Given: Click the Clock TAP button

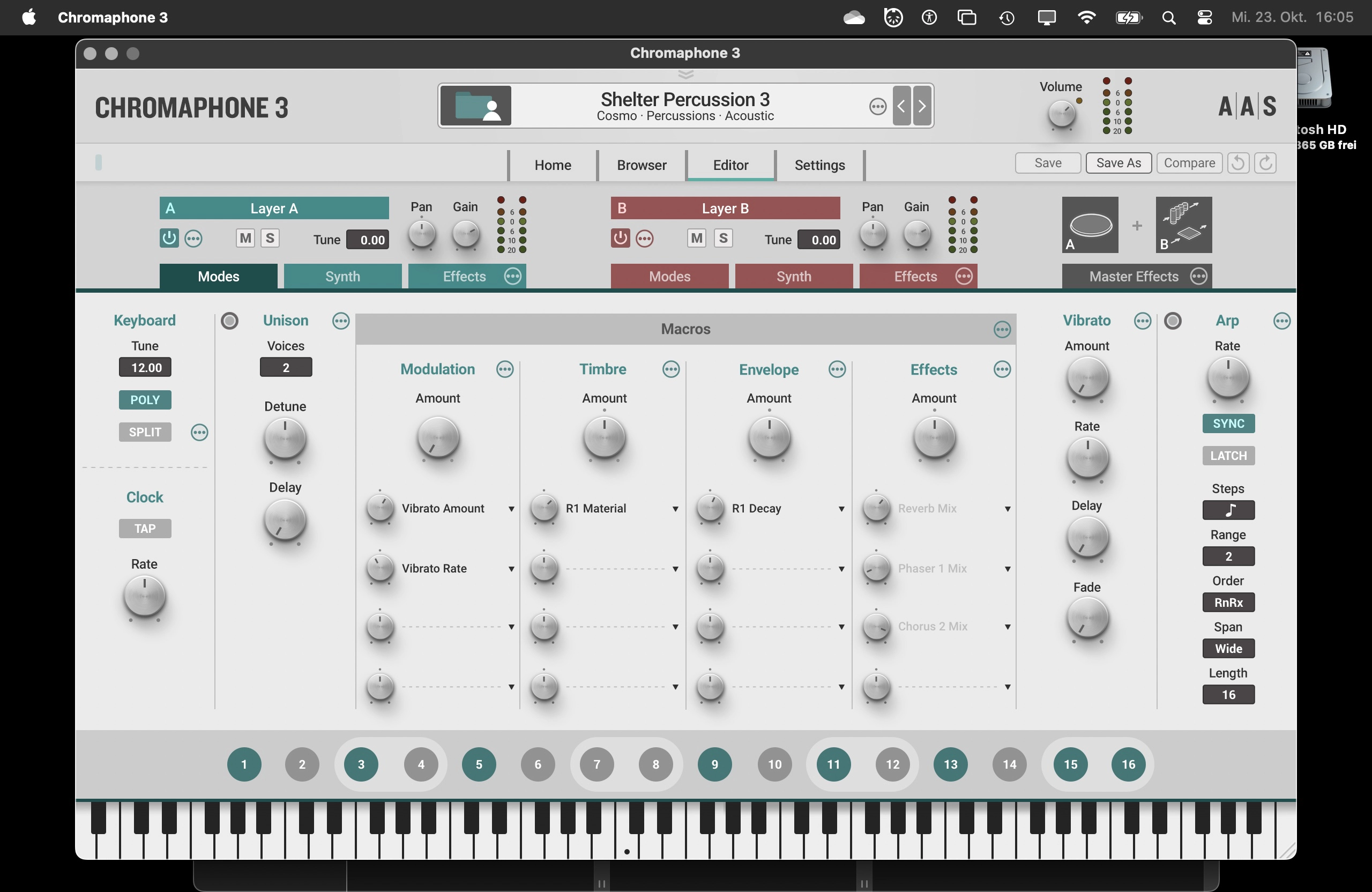Looking at the screenshot, I should [x=145, y=529].
